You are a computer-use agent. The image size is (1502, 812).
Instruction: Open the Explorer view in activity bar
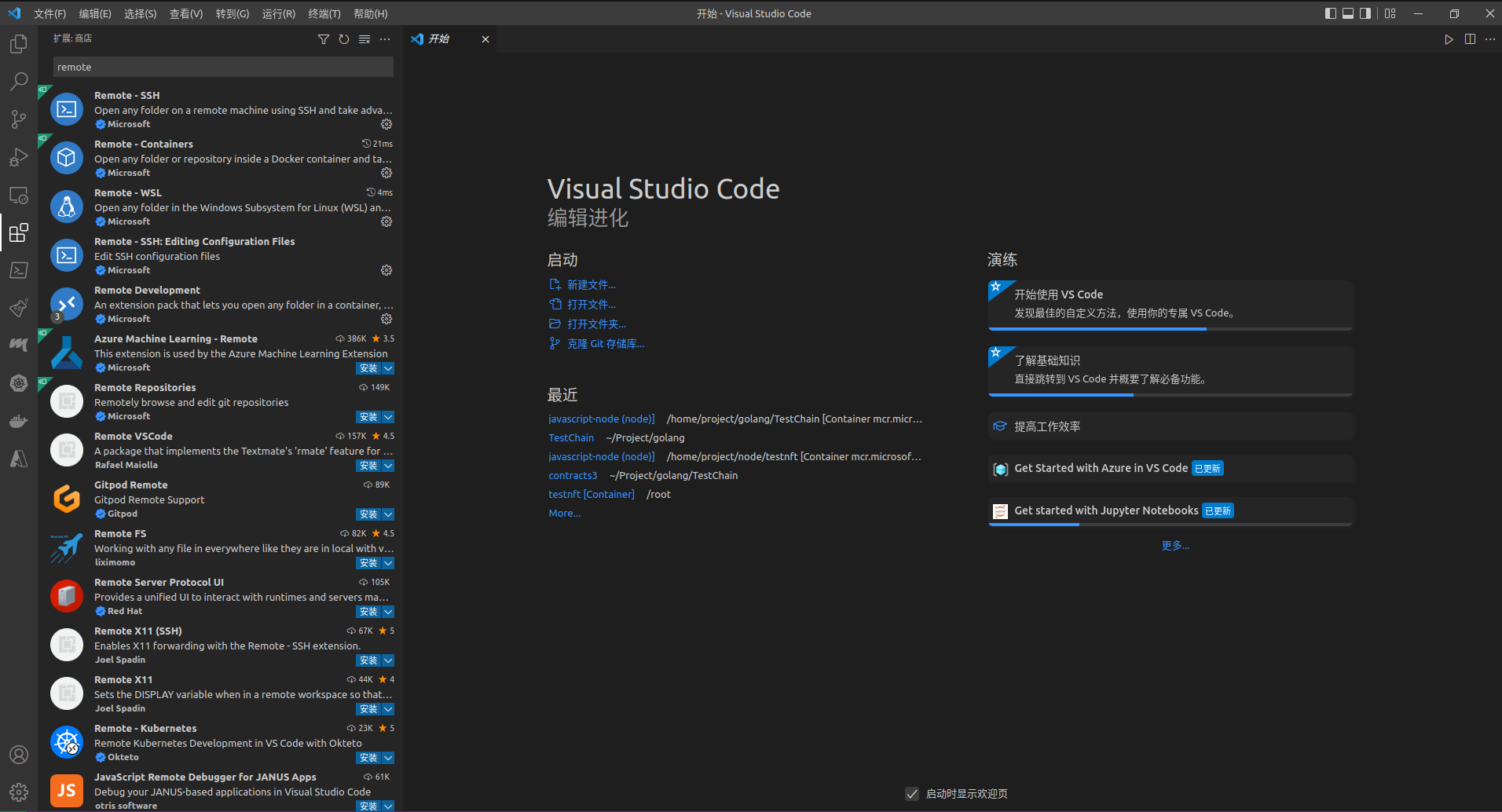(x=19, y=44)
